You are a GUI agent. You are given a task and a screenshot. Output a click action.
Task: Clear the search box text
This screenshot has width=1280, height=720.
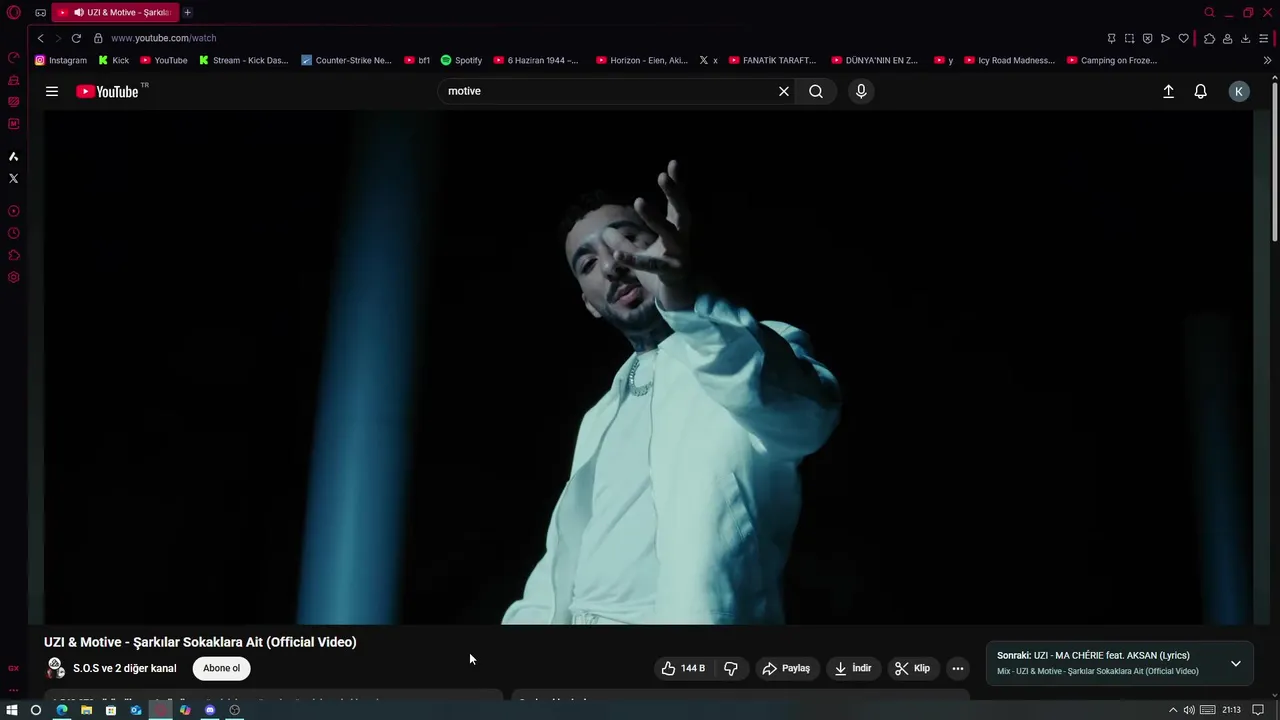pos(784,91)
